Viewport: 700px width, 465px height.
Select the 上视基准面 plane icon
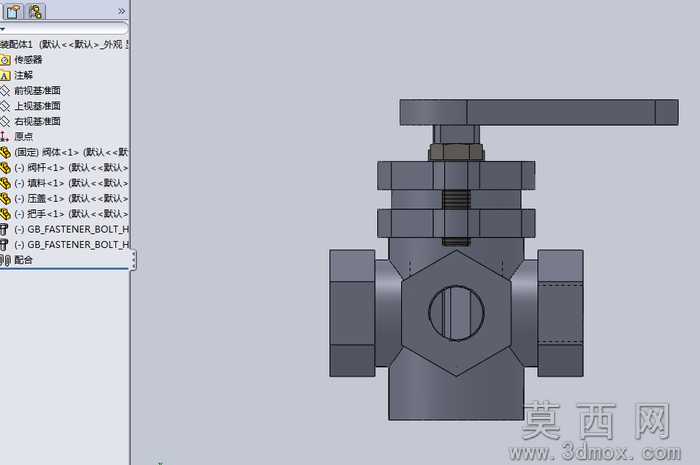tap(4, 106)
